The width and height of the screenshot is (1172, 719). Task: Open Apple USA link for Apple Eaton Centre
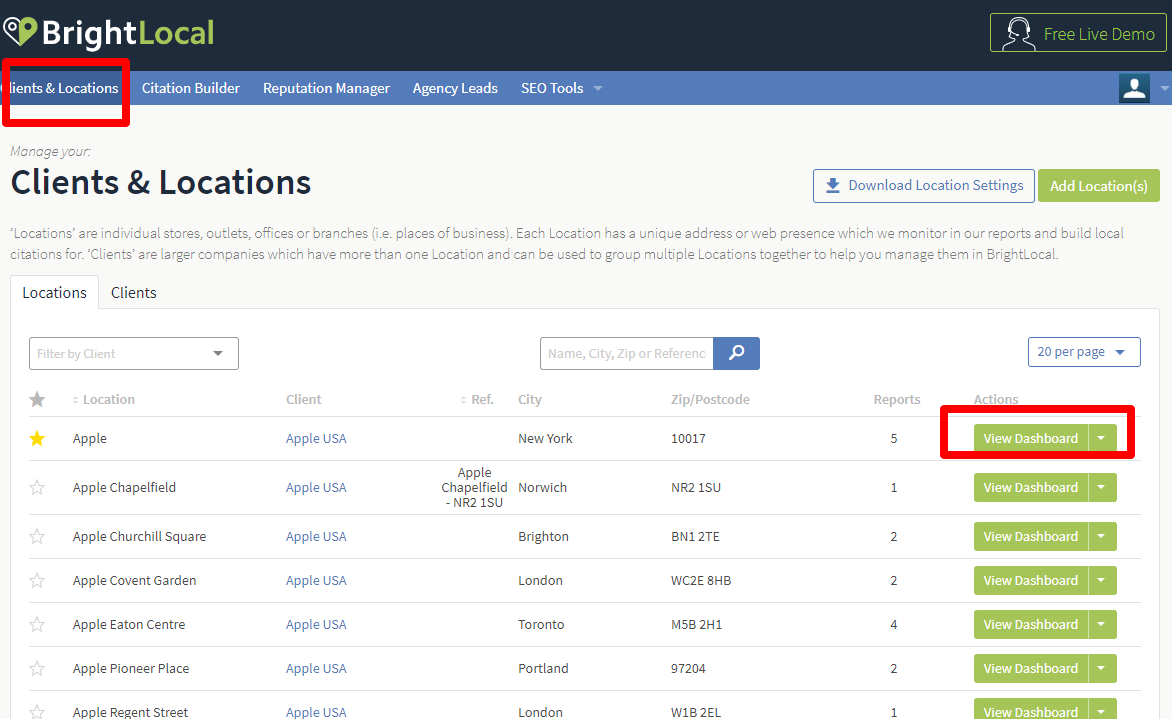[316, 624]
